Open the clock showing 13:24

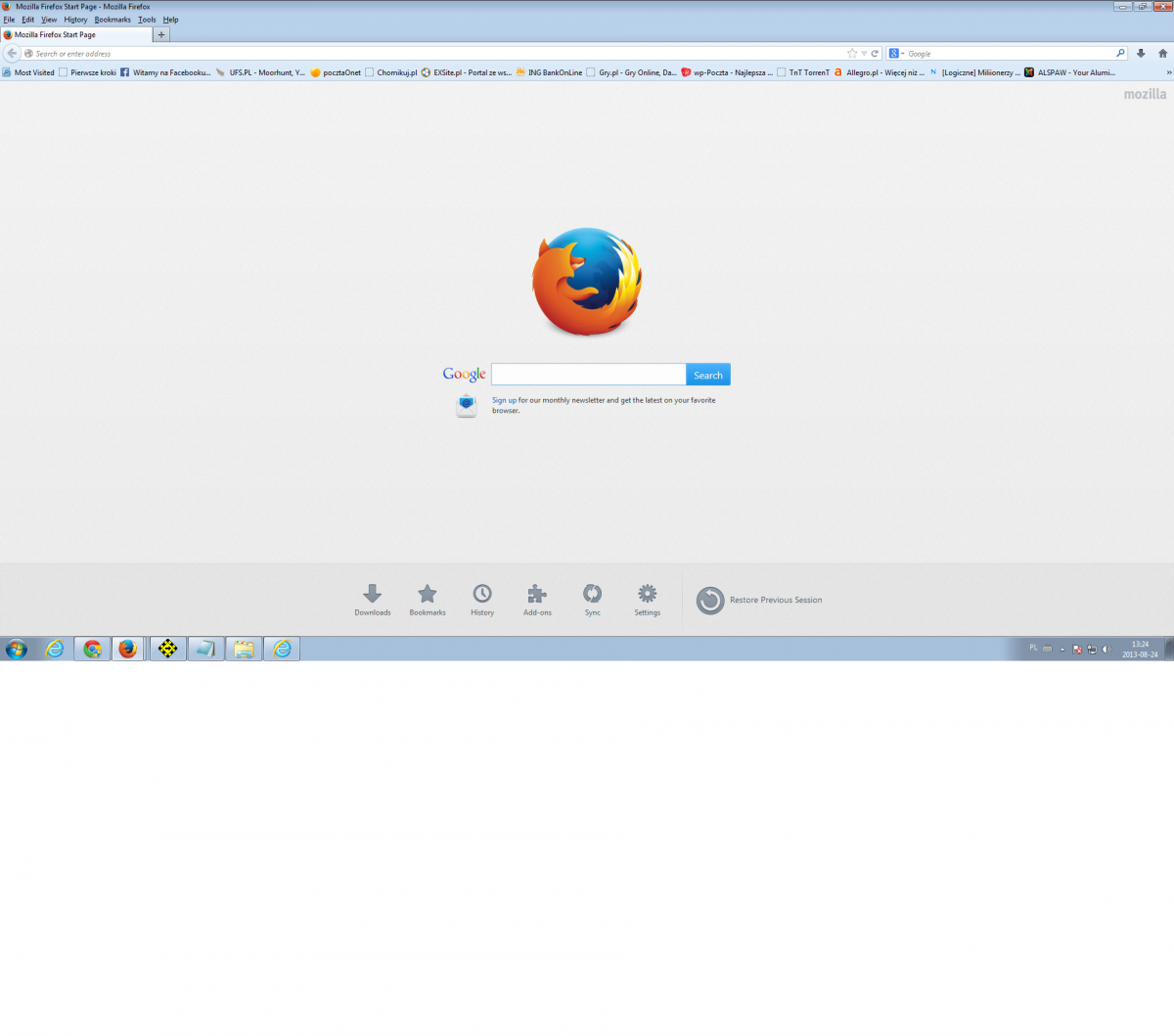point(1141,649)
